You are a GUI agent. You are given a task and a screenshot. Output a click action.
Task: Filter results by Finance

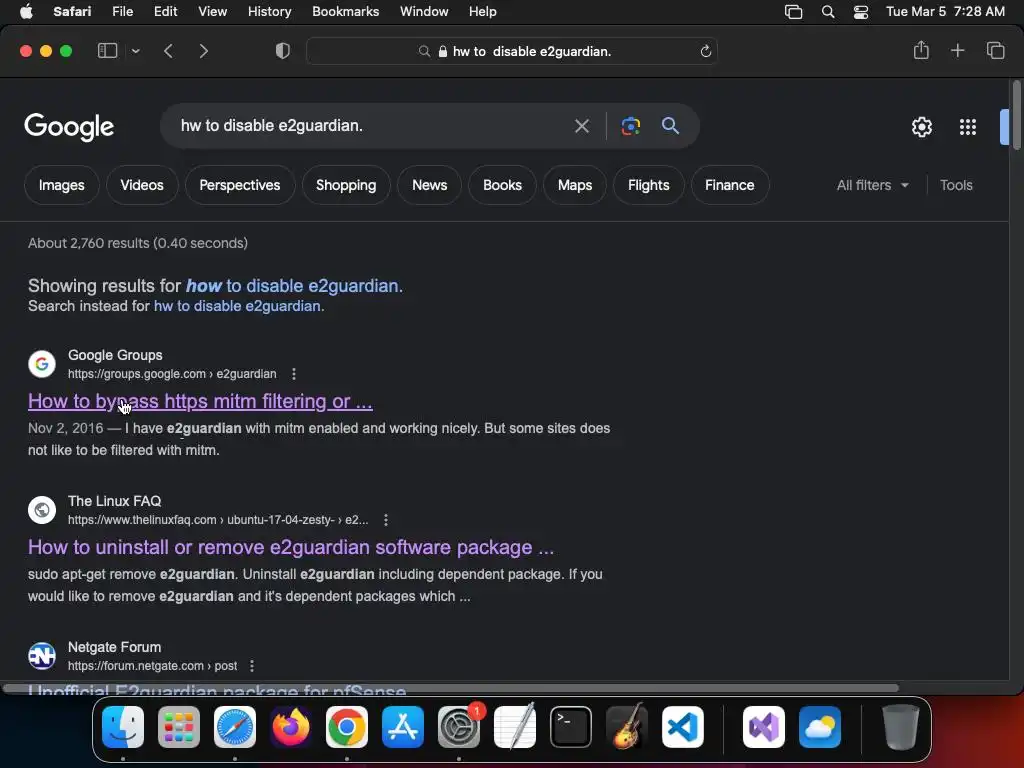729,185
